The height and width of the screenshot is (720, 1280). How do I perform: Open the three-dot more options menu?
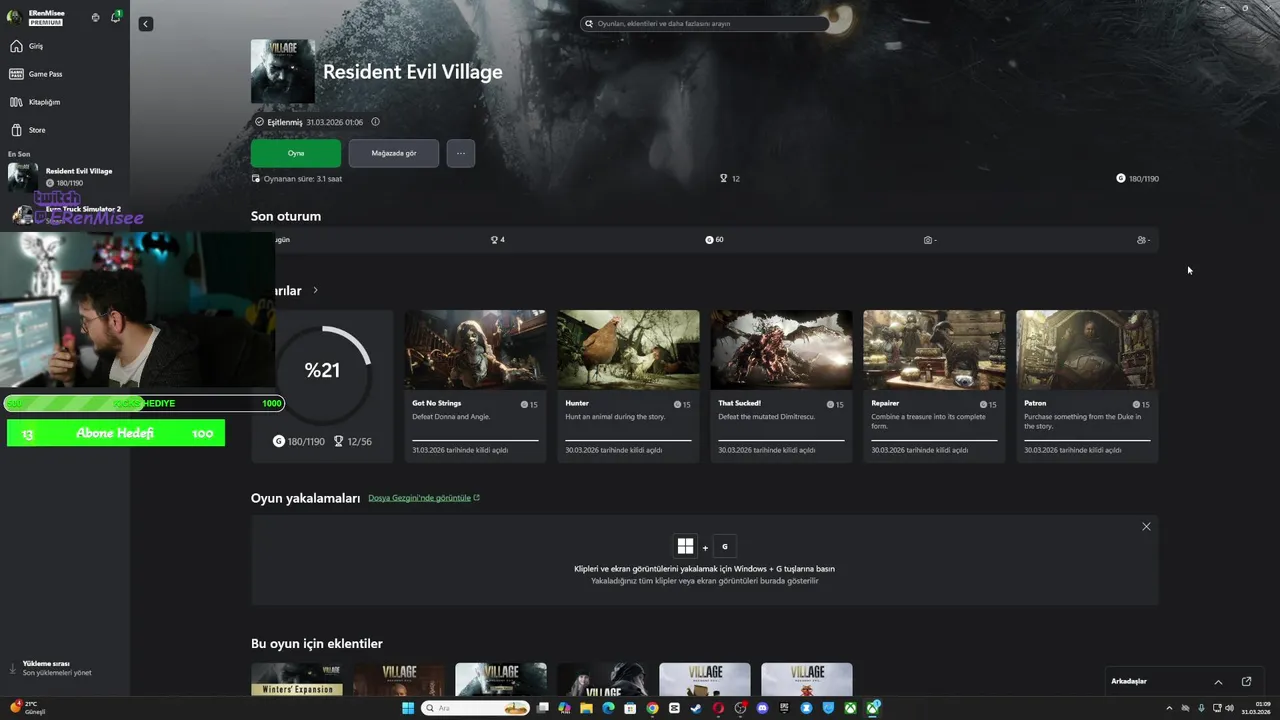461,153
